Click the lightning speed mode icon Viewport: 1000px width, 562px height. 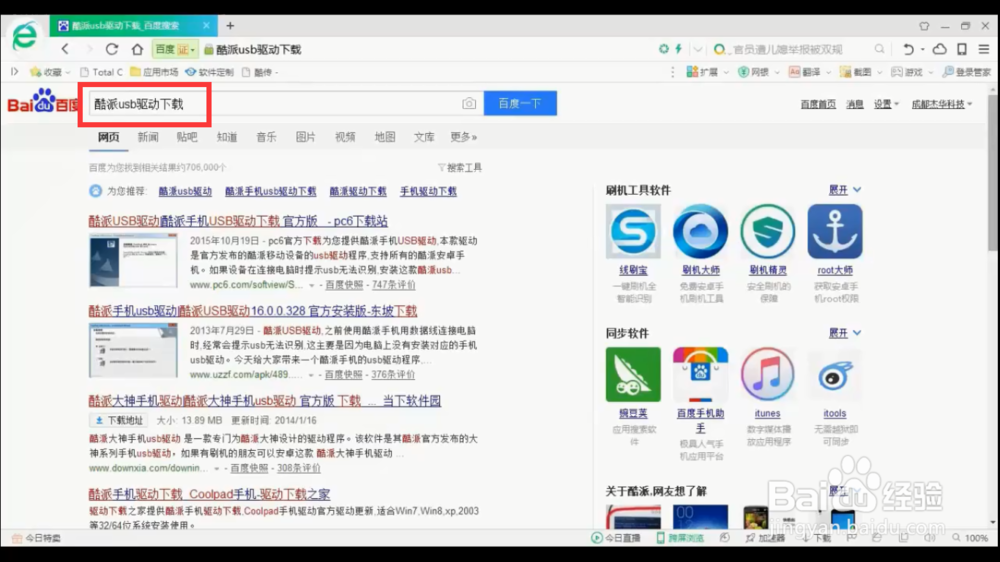click(x=679, y=49)
